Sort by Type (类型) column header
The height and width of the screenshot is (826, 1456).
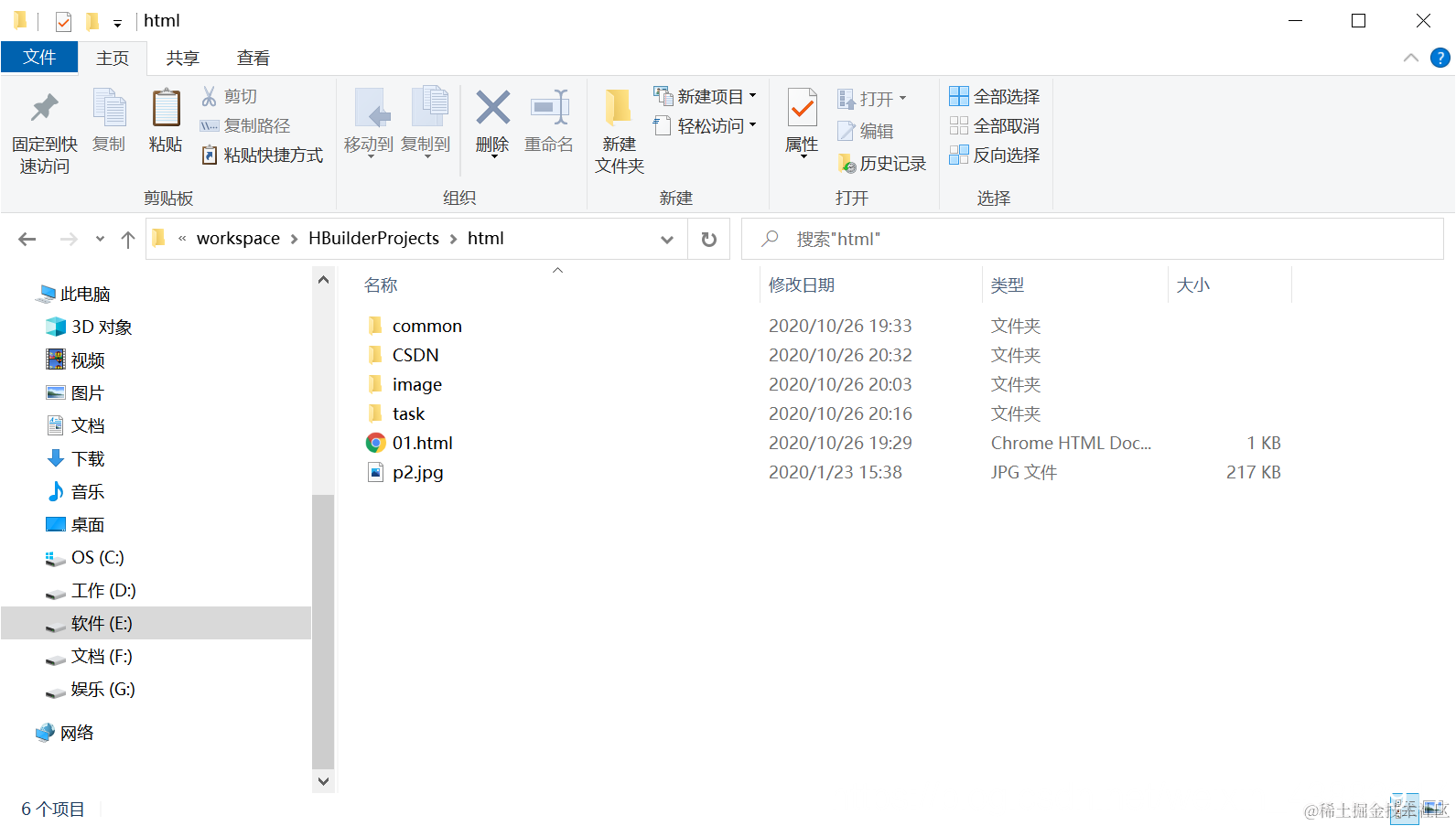point(1008,284)
